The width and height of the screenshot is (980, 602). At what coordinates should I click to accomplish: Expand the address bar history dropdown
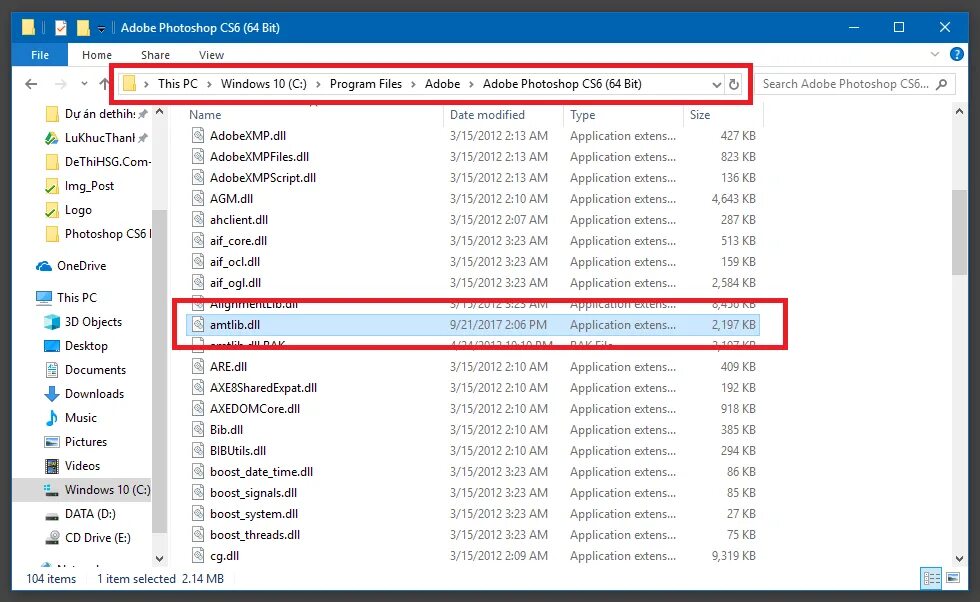716,84
